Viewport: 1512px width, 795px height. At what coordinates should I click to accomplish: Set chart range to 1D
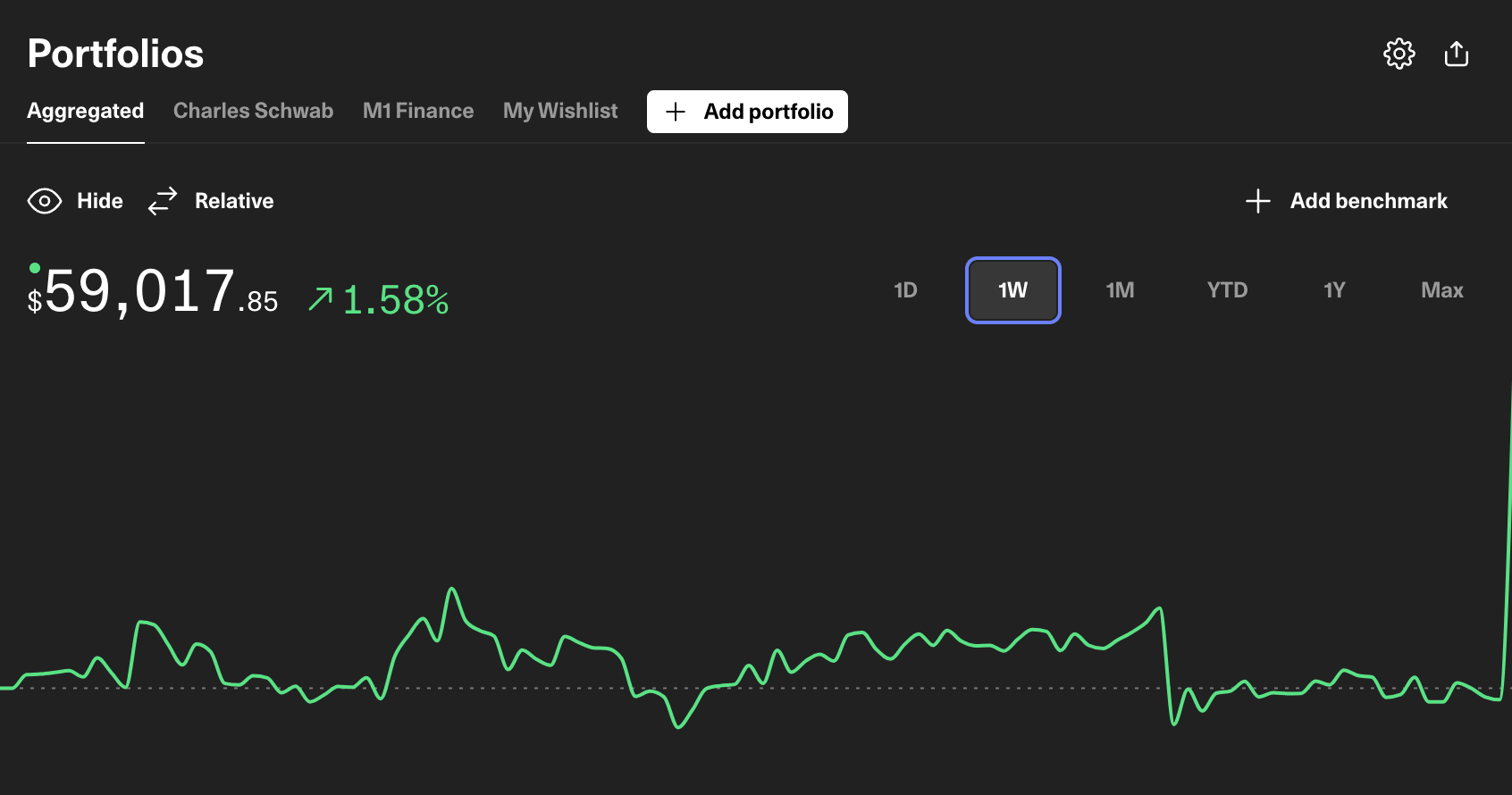point(905,290)
